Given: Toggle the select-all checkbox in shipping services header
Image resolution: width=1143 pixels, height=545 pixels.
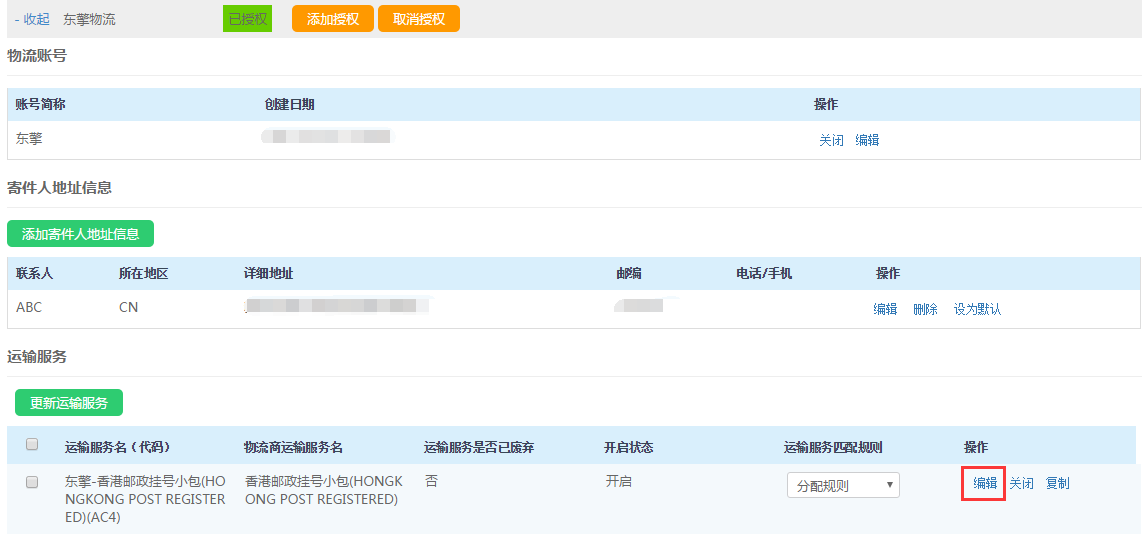Looking at the screenshot, I should [32, 445].
